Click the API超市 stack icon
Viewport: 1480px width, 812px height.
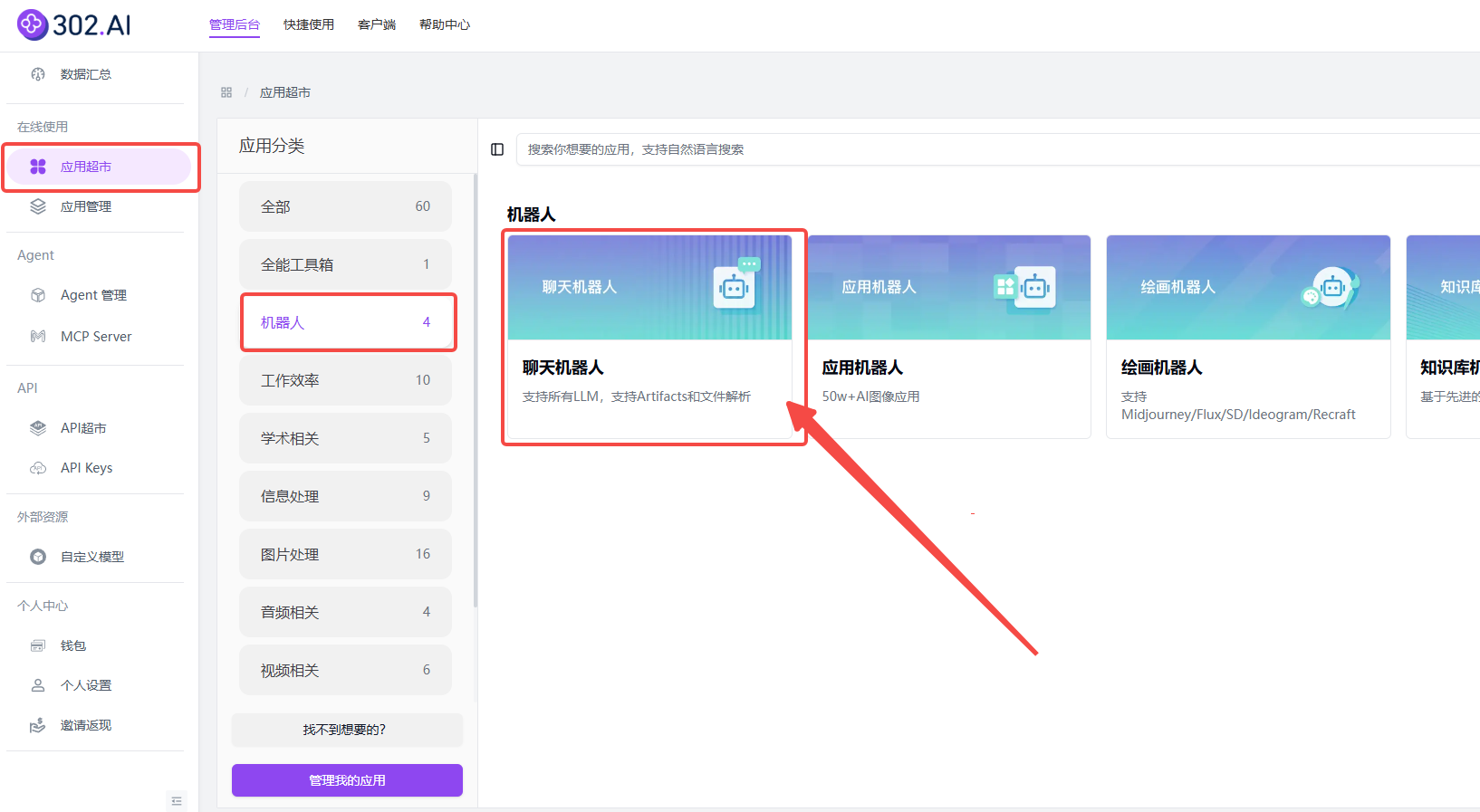click(x=38, y=428)
